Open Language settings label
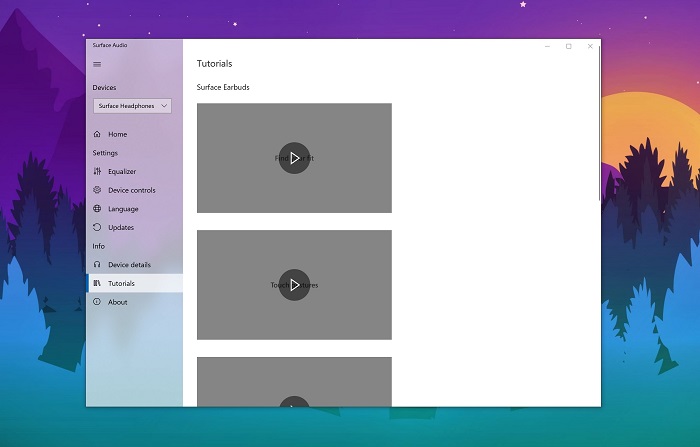Screen dimensions: 700x447 pos(123,209)
